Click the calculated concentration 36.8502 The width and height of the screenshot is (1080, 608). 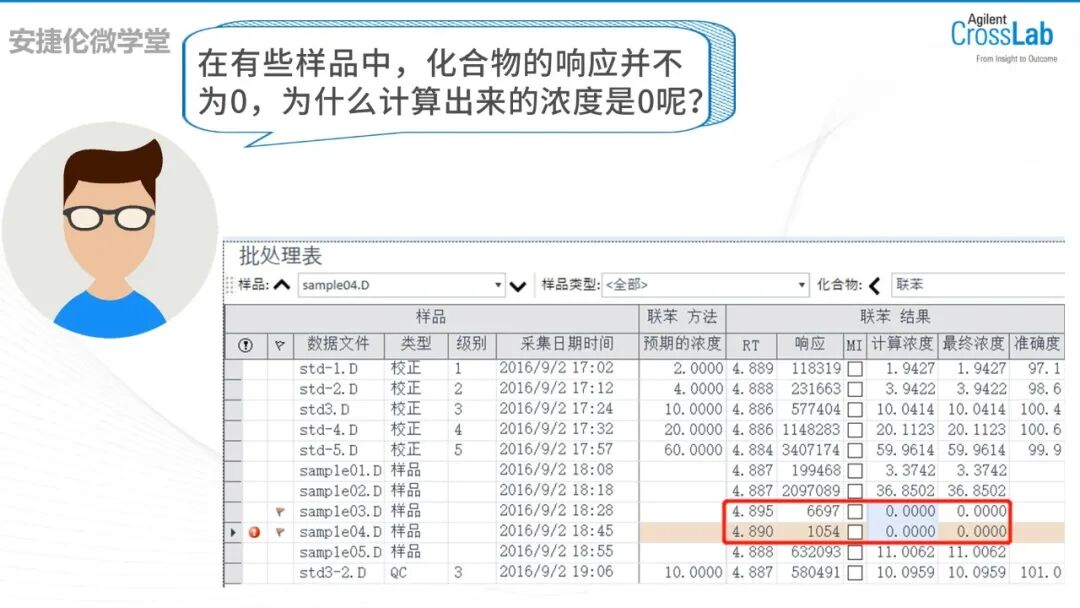pos(906,491)
